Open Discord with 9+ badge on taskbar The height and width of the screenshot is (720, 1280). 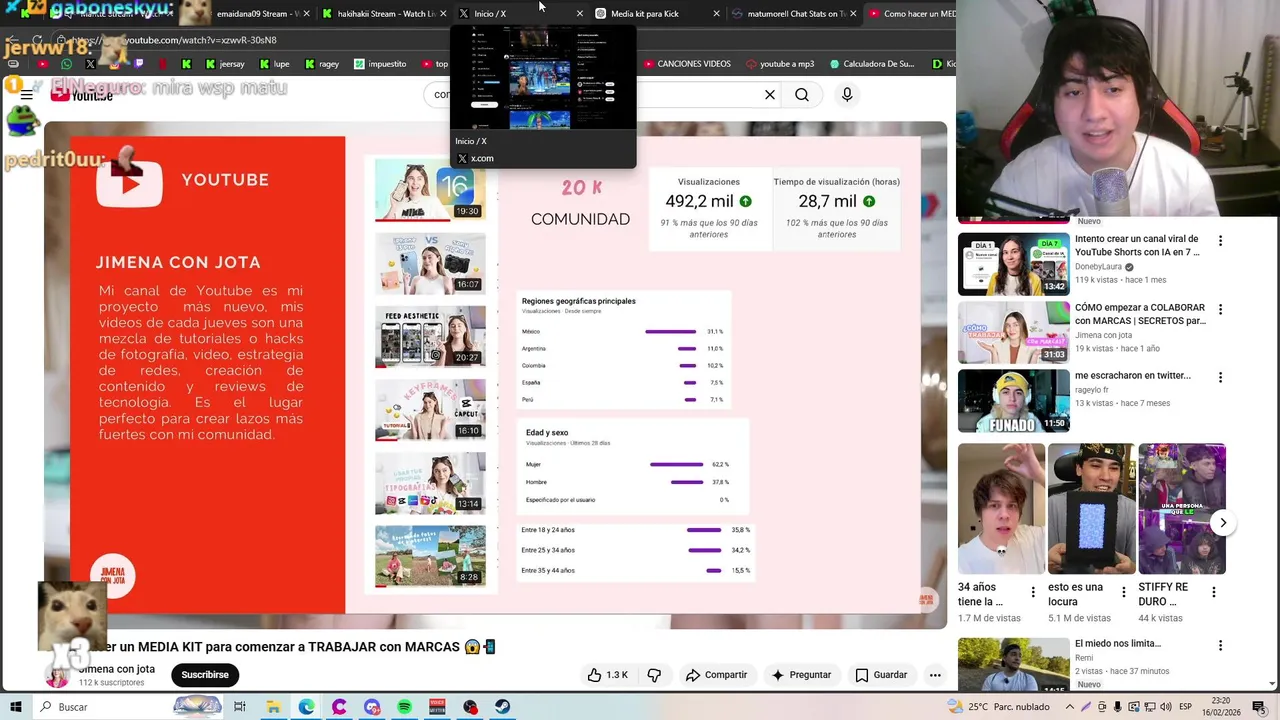point(372,707)
